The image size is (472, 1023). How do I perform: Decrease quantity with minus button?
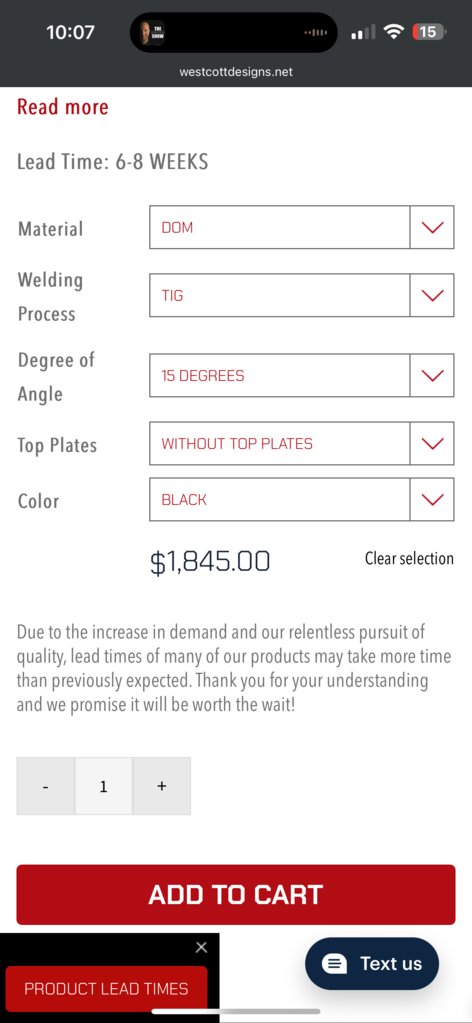pyautogui.click(x=45, y=786)
